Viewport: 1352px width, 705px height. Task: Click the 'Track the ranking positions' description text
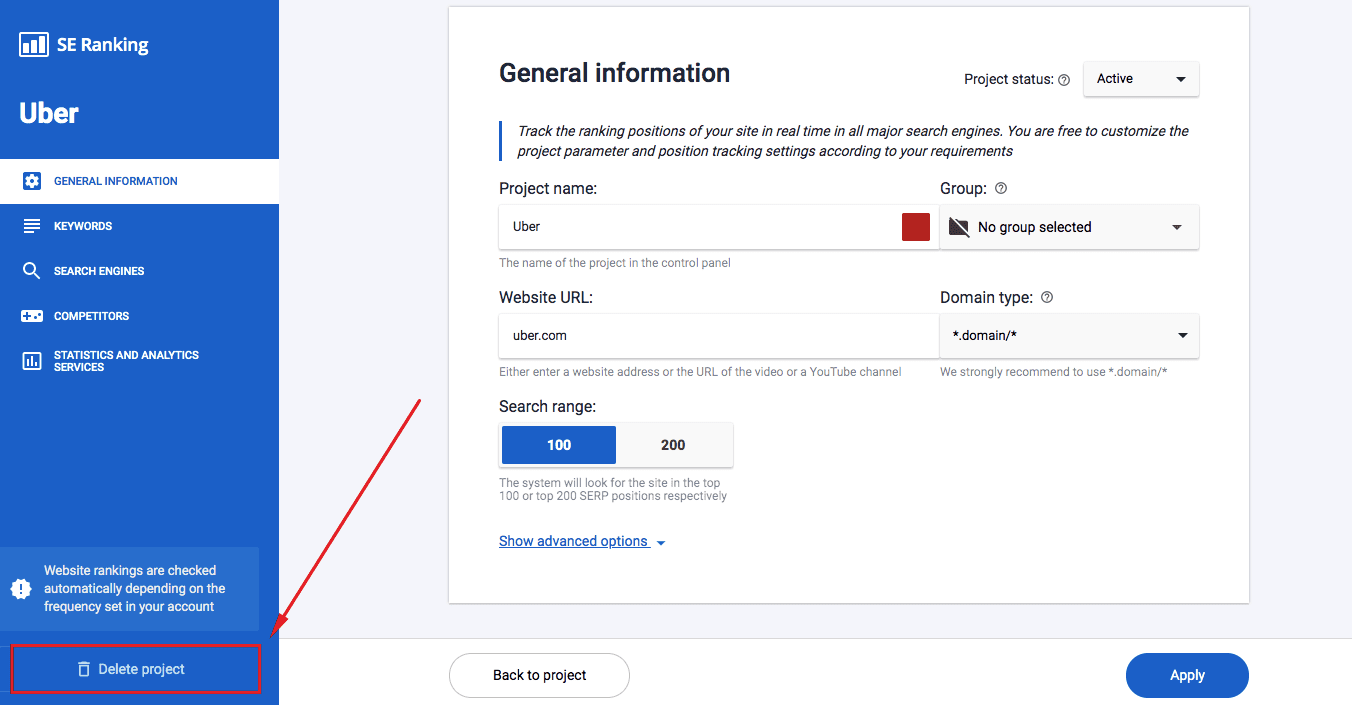point(853,141)
